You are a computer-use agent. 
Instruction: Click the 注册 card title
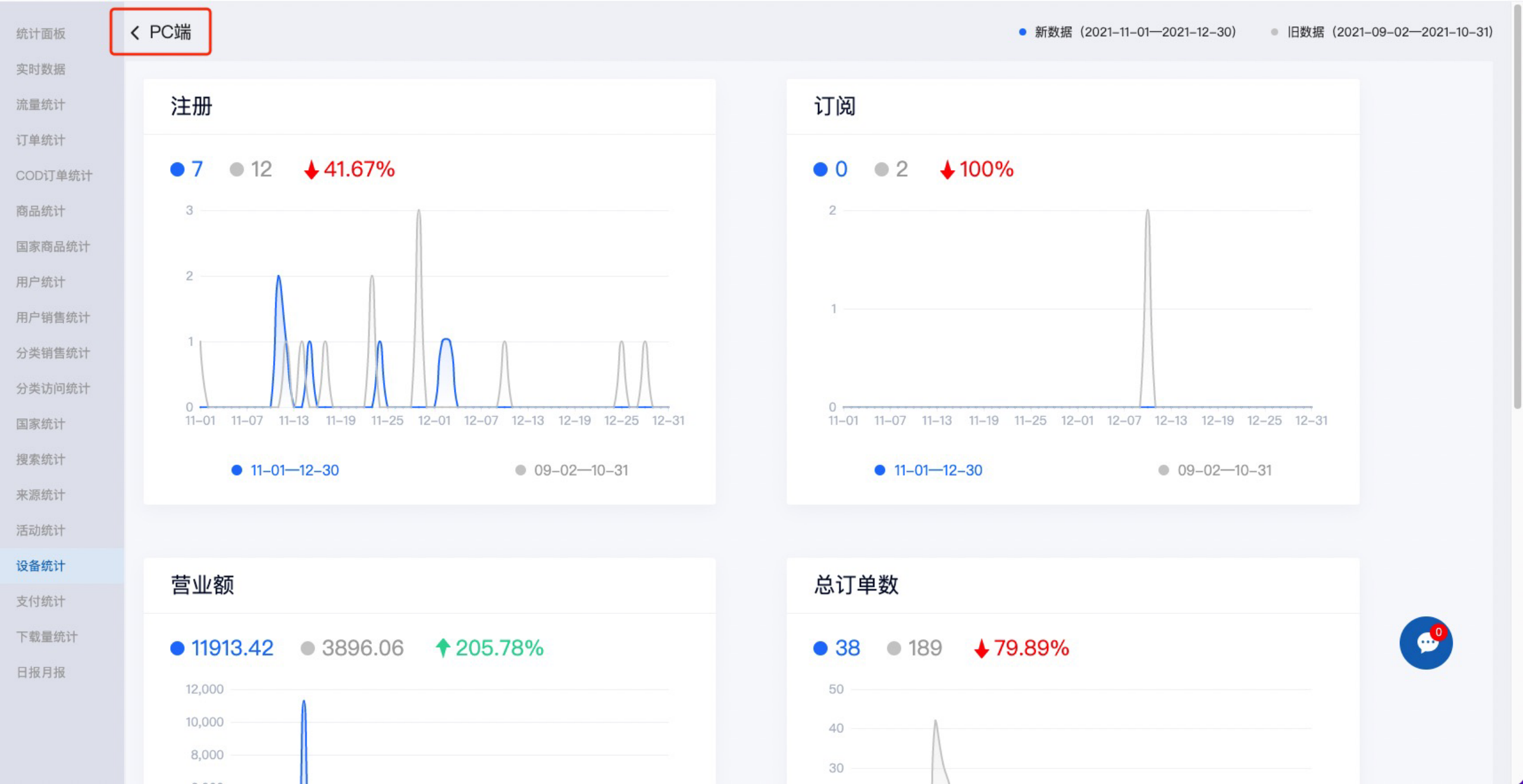click(x=192, y=106)
